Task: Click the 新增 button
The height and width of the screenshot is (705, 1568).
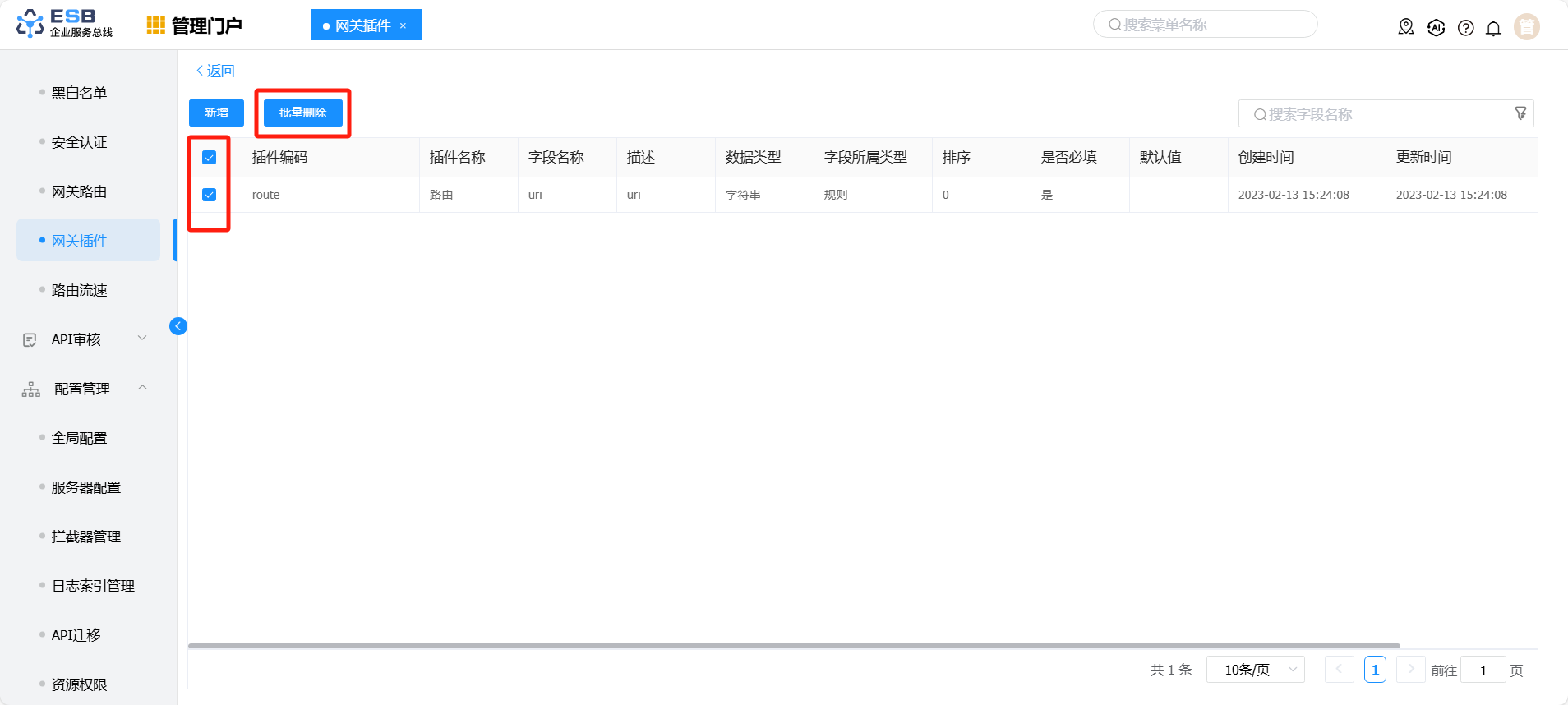Action: point(216,113)
